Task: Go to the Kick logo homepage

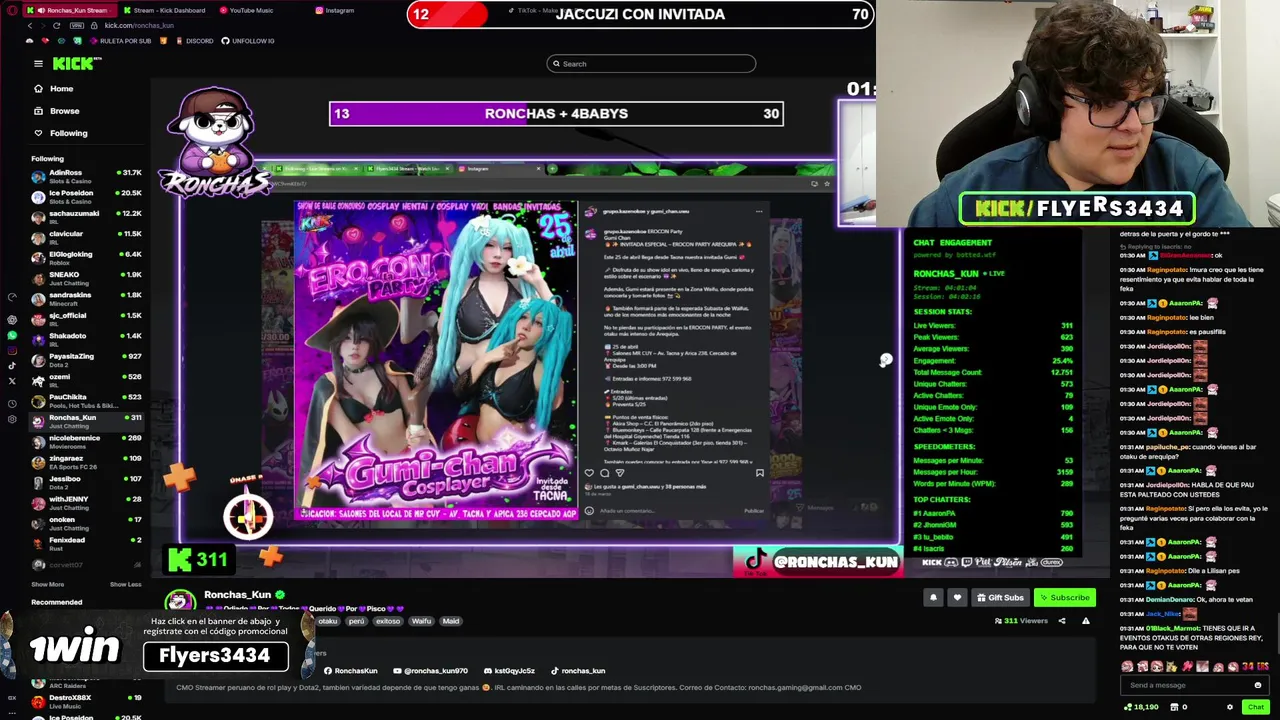Action: coord(76,63)
